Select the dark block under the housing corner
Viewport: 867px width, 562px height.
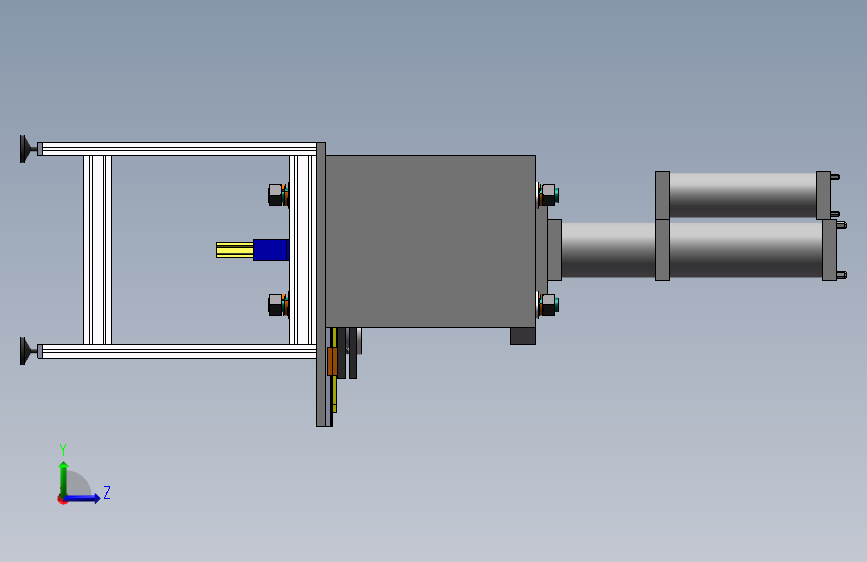(x=523, y=336)
